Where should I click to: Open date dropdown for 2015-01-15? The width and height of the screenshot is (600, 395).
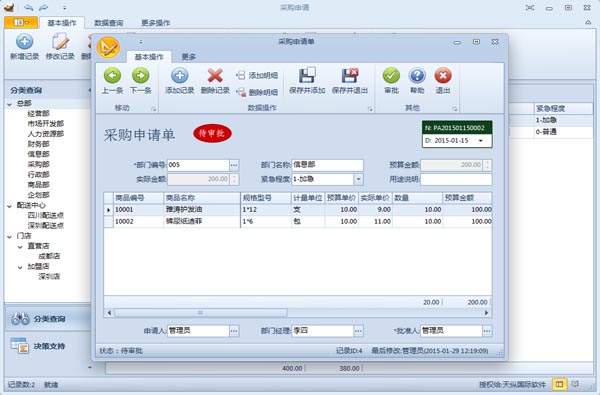click(481, 140)
